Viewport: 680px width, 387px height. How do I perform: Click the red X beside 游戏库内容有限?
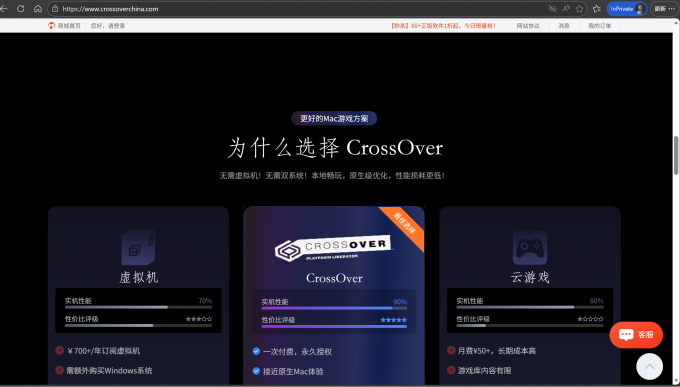pyautogui.click(x=451, y=370)
